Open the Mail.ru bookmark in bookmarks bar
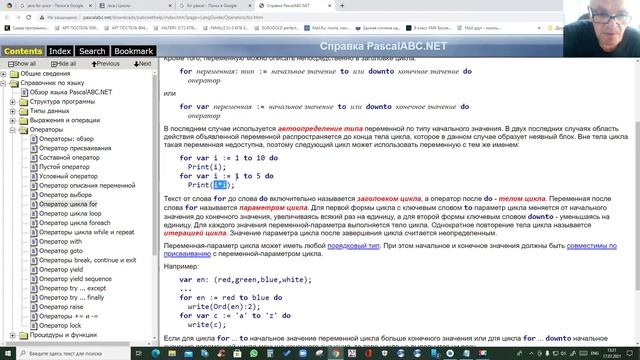 coord(328,28)
